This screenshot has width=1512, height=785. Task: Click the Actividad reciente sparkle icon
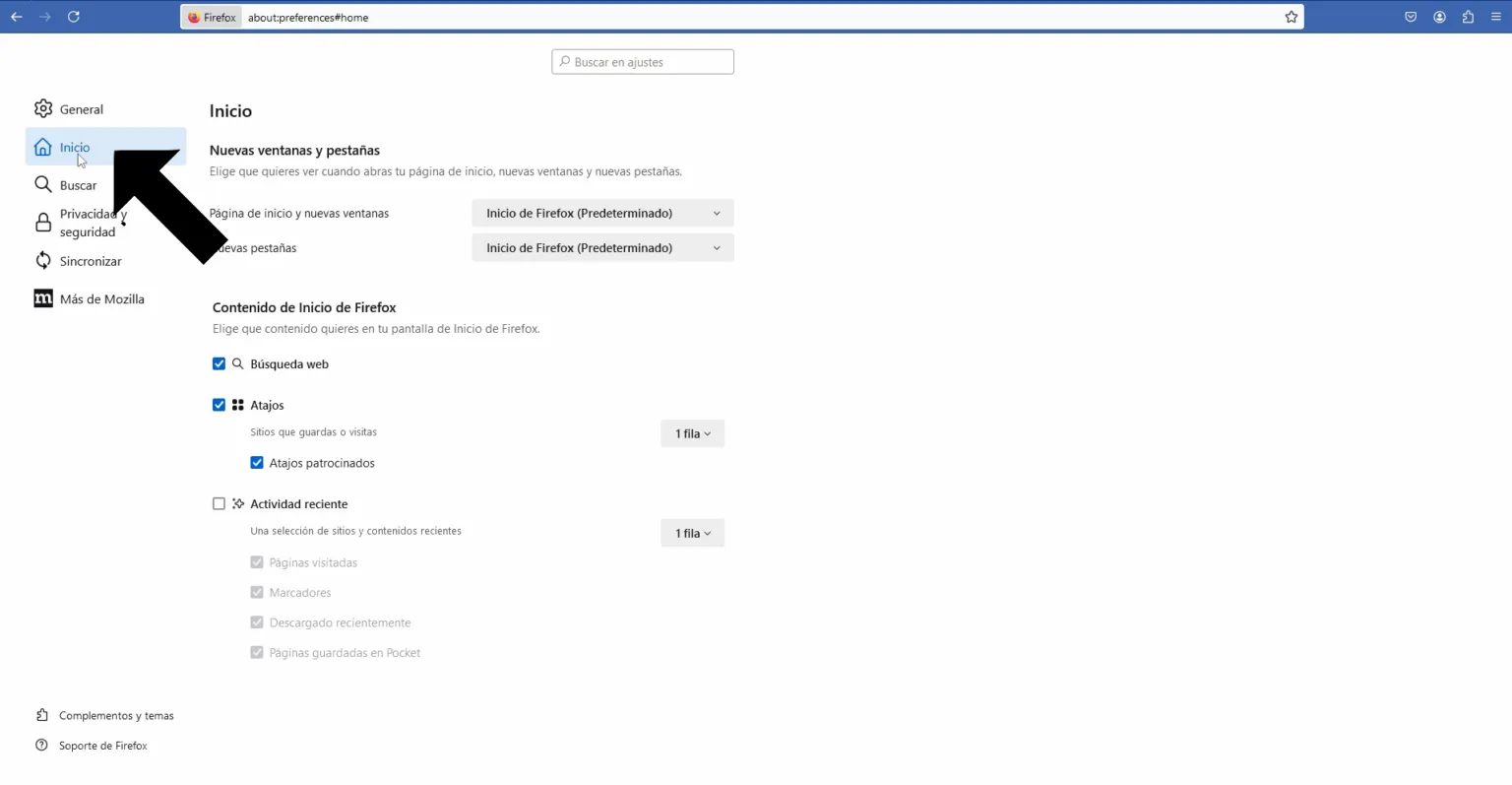click(237, 503)
